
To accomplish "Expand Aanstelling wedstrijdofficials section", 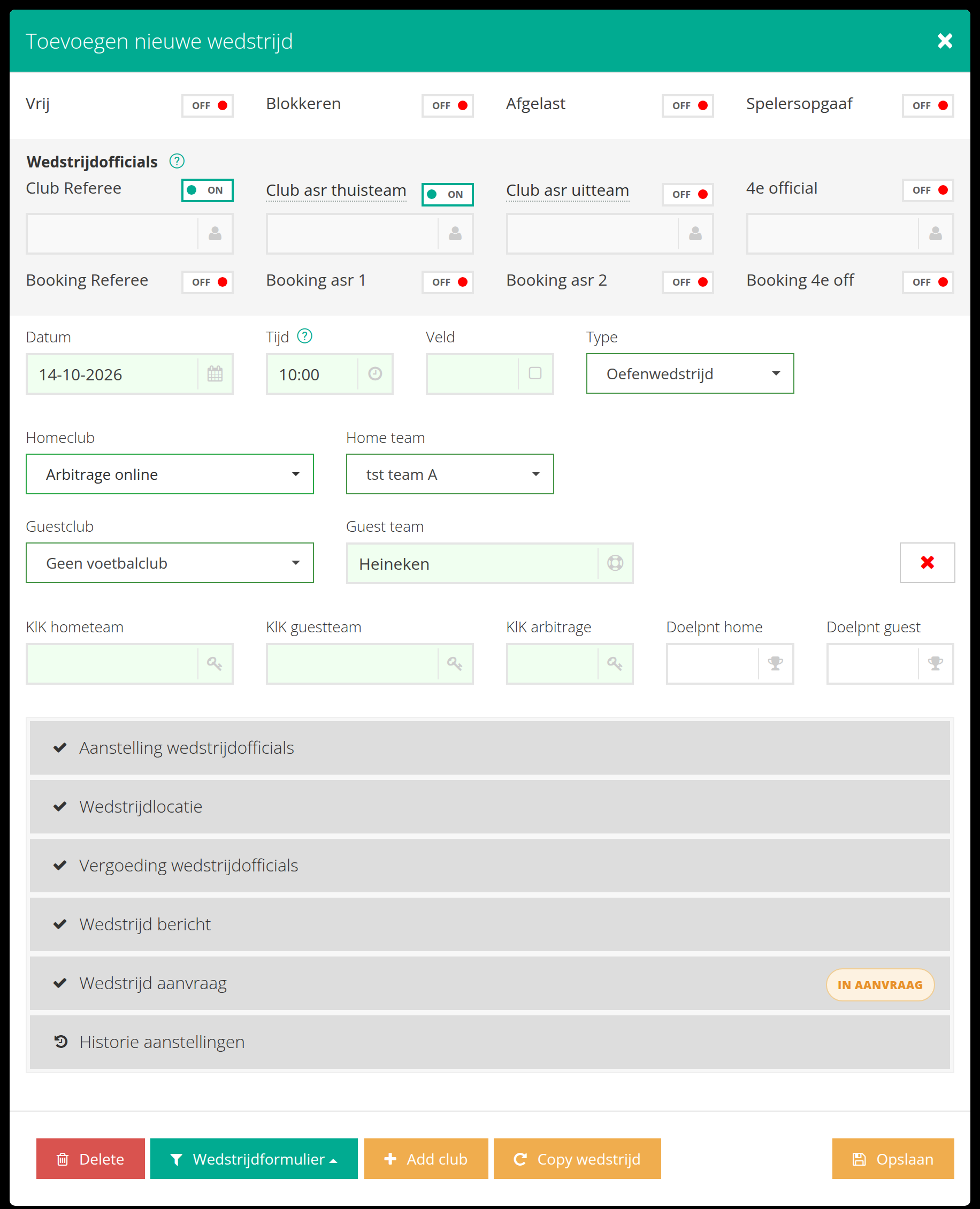I will point(489,748).
